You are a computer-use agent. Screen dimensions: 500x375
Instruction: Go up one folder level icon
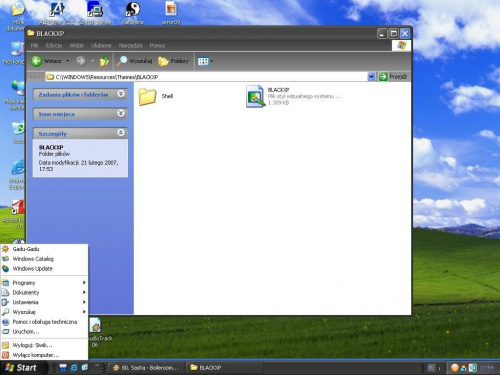104,61
